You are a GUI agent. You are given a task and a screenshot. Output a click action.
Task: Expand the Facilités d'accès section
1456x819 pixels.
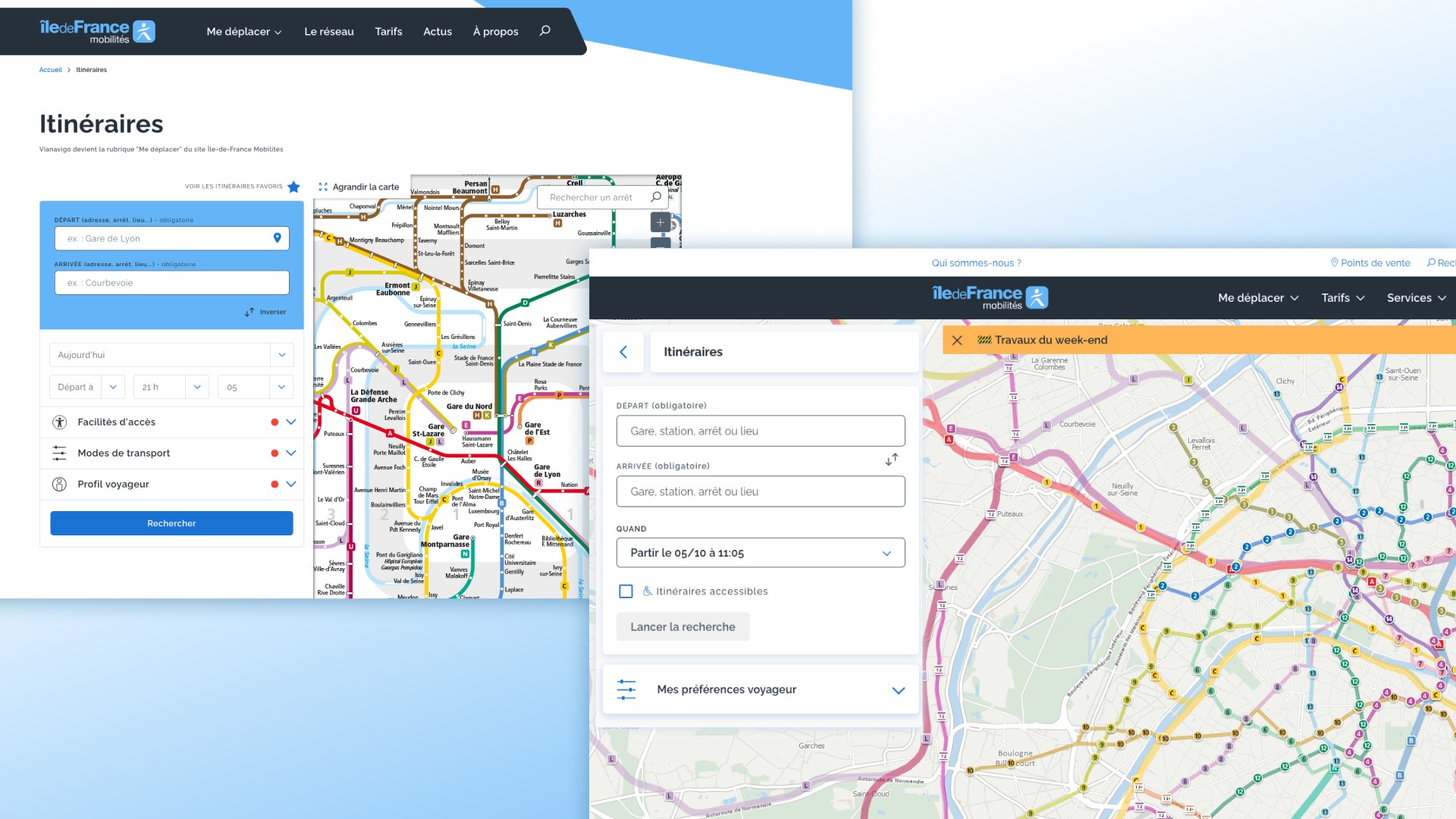pyautogui.click(x=290, y=422)
